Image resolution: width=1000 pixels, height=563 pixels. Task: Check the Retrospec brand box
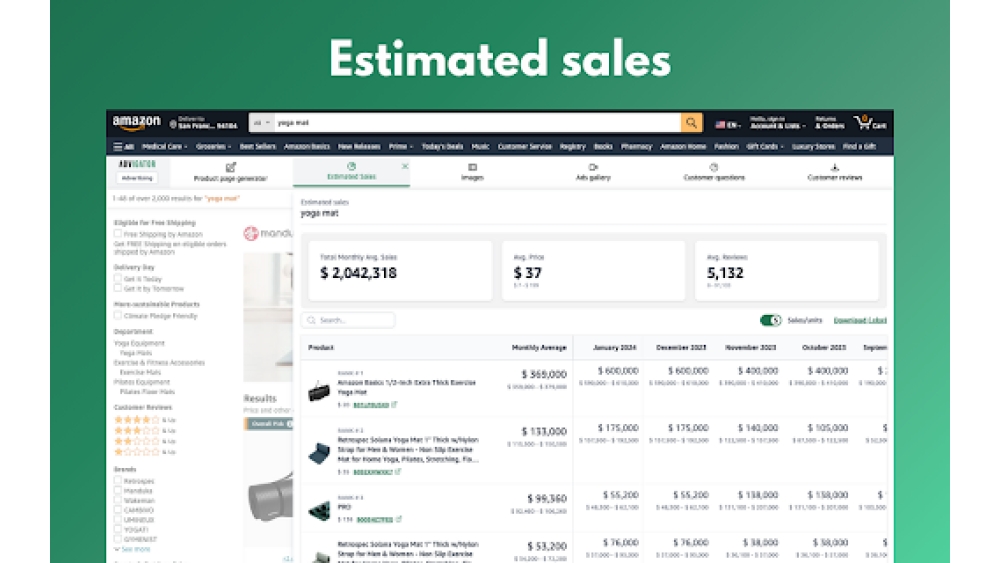[118, 481]
